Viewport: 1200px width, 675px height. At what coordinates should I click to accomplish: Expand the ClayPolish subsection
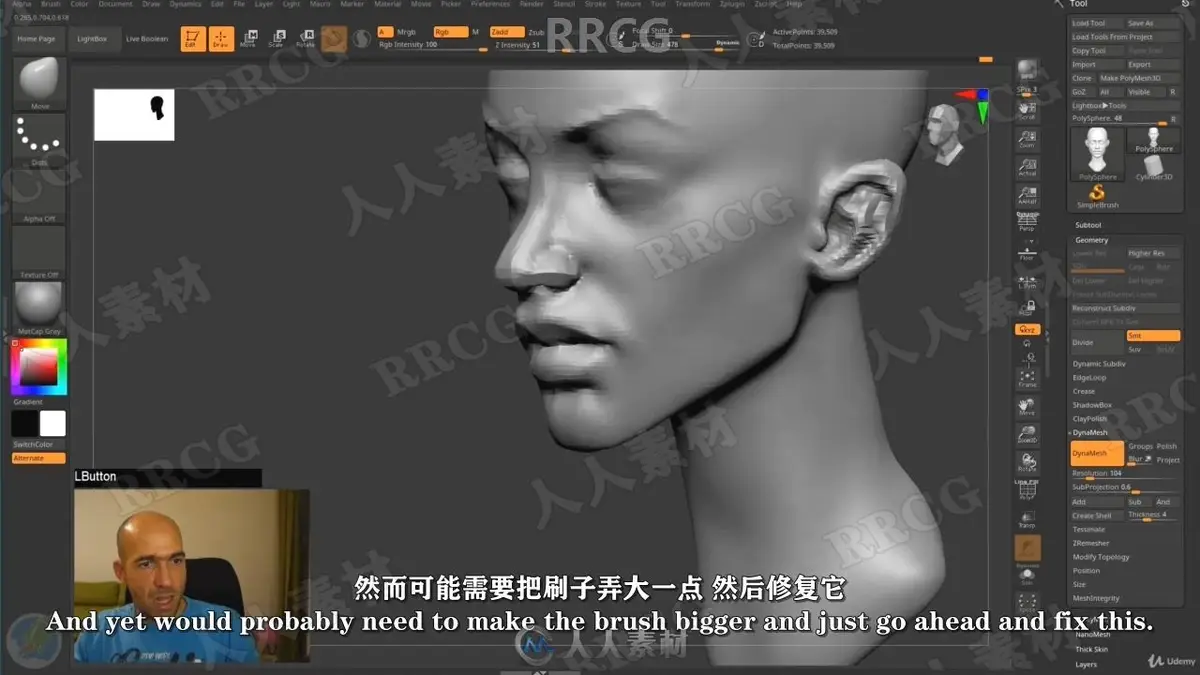point(1090,419)
